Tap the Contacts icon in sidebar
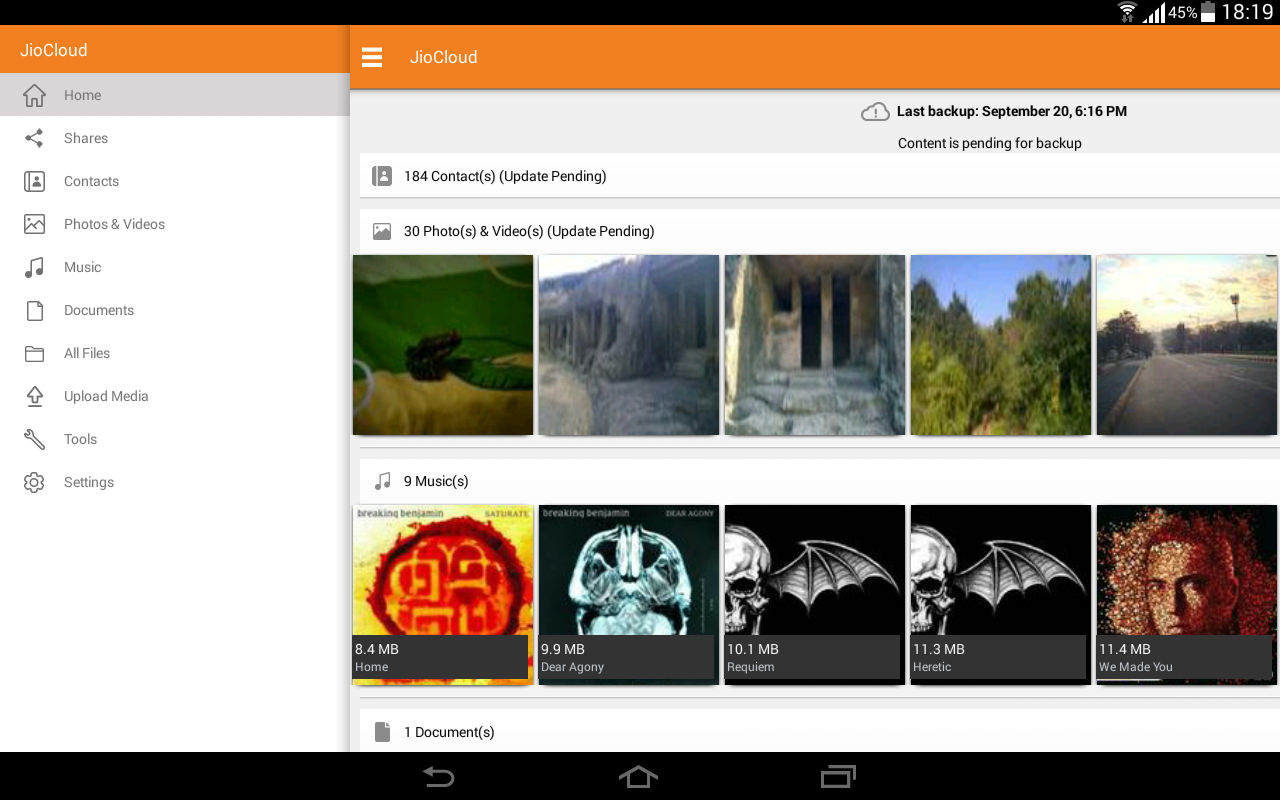1280x800 pixels. [x=34, y=181]
